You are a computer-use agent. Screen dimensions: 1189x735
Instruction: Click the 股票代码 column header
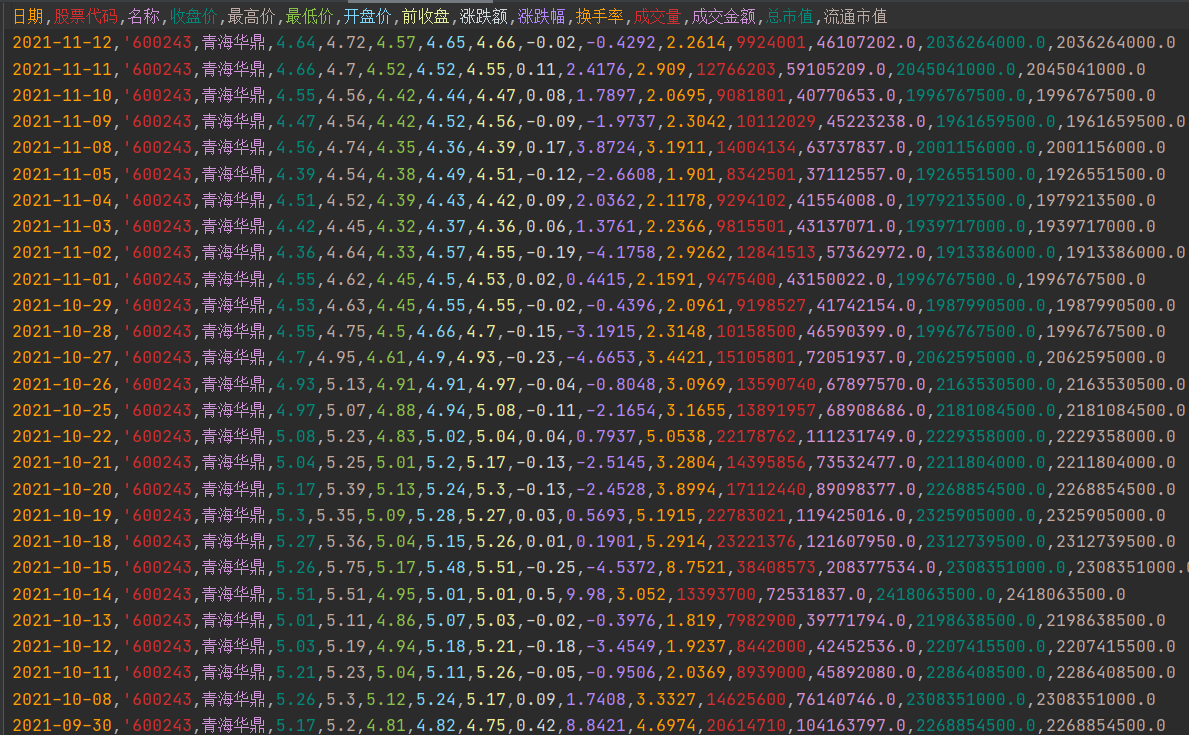pos(87,15)
